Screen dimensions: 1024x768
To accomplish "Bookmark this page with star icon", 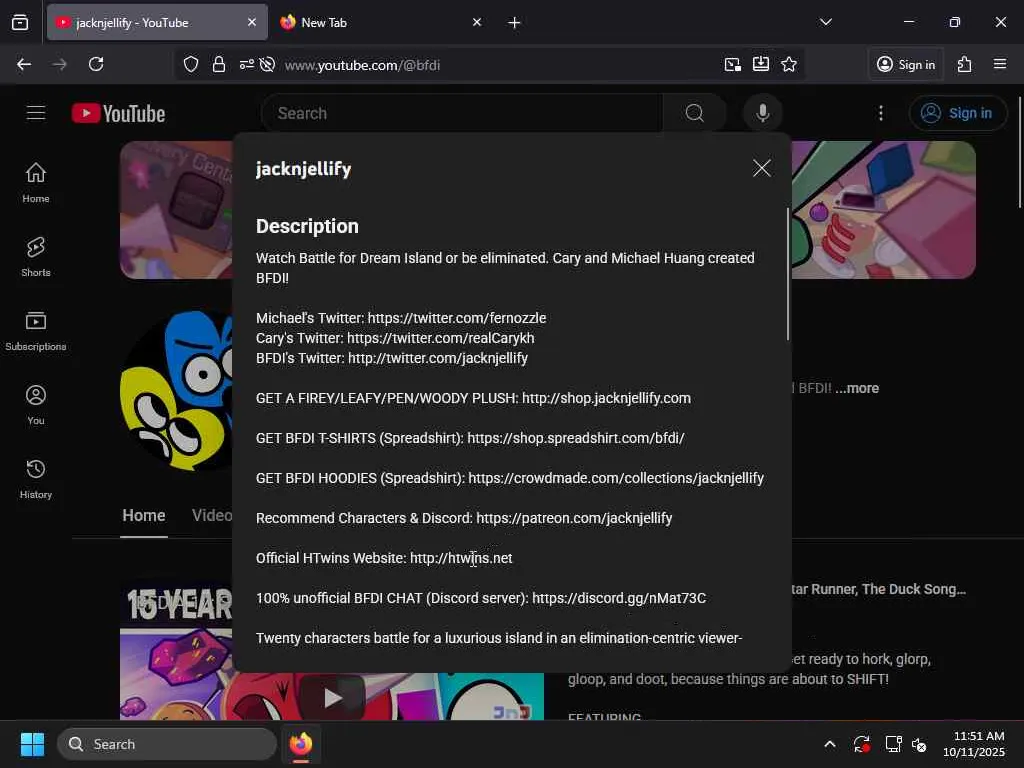I will (789, 64).
